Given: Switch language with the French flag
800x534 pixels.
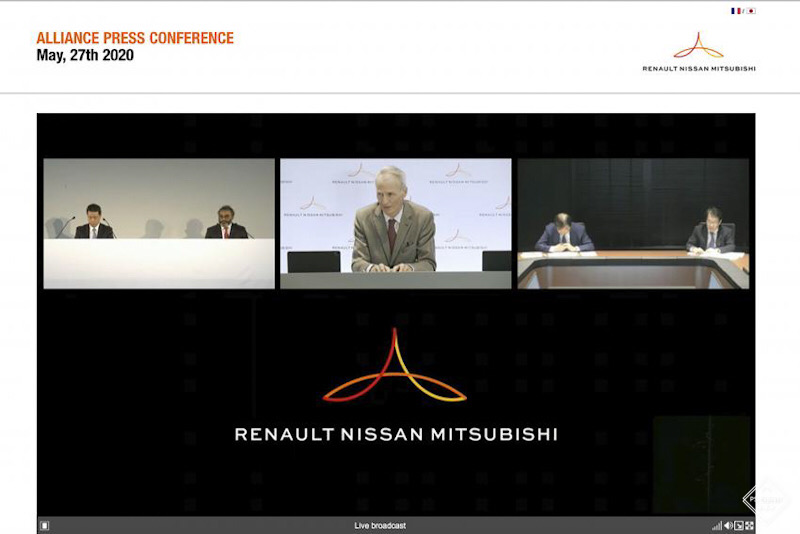Looking at the screenshot, I should pyautogui.click(x=736, y=11).
